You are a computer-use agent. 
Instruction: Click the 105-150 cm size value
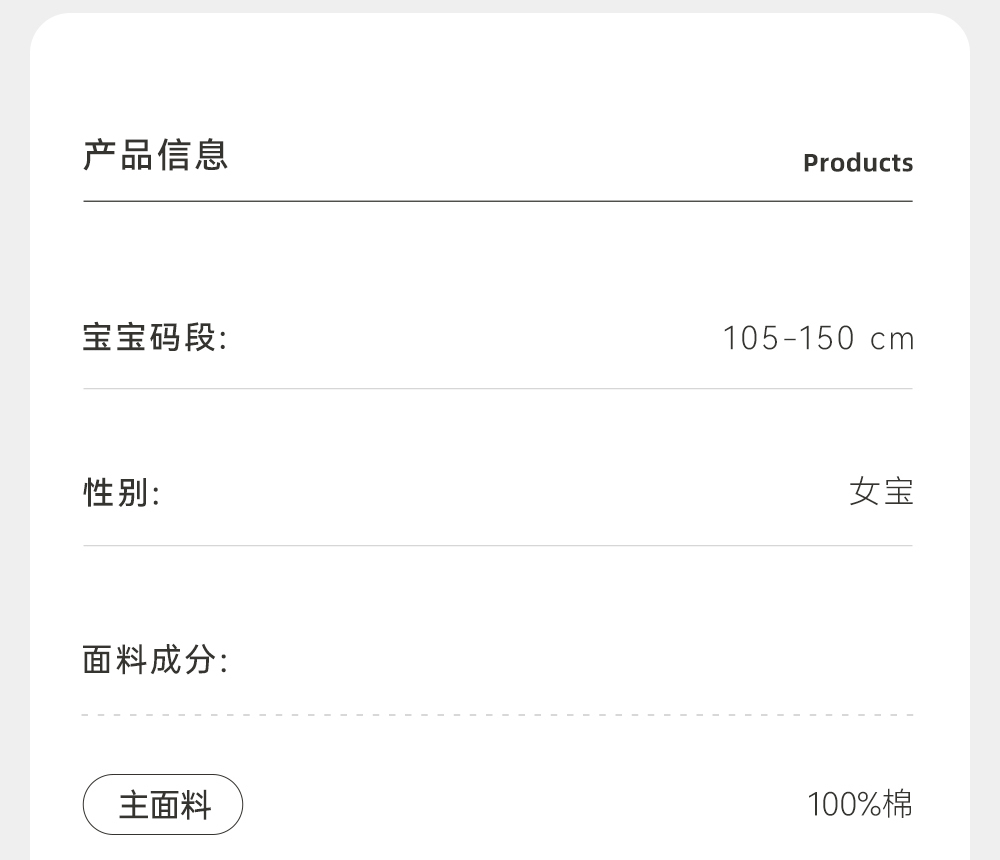(x=818, y=339)
